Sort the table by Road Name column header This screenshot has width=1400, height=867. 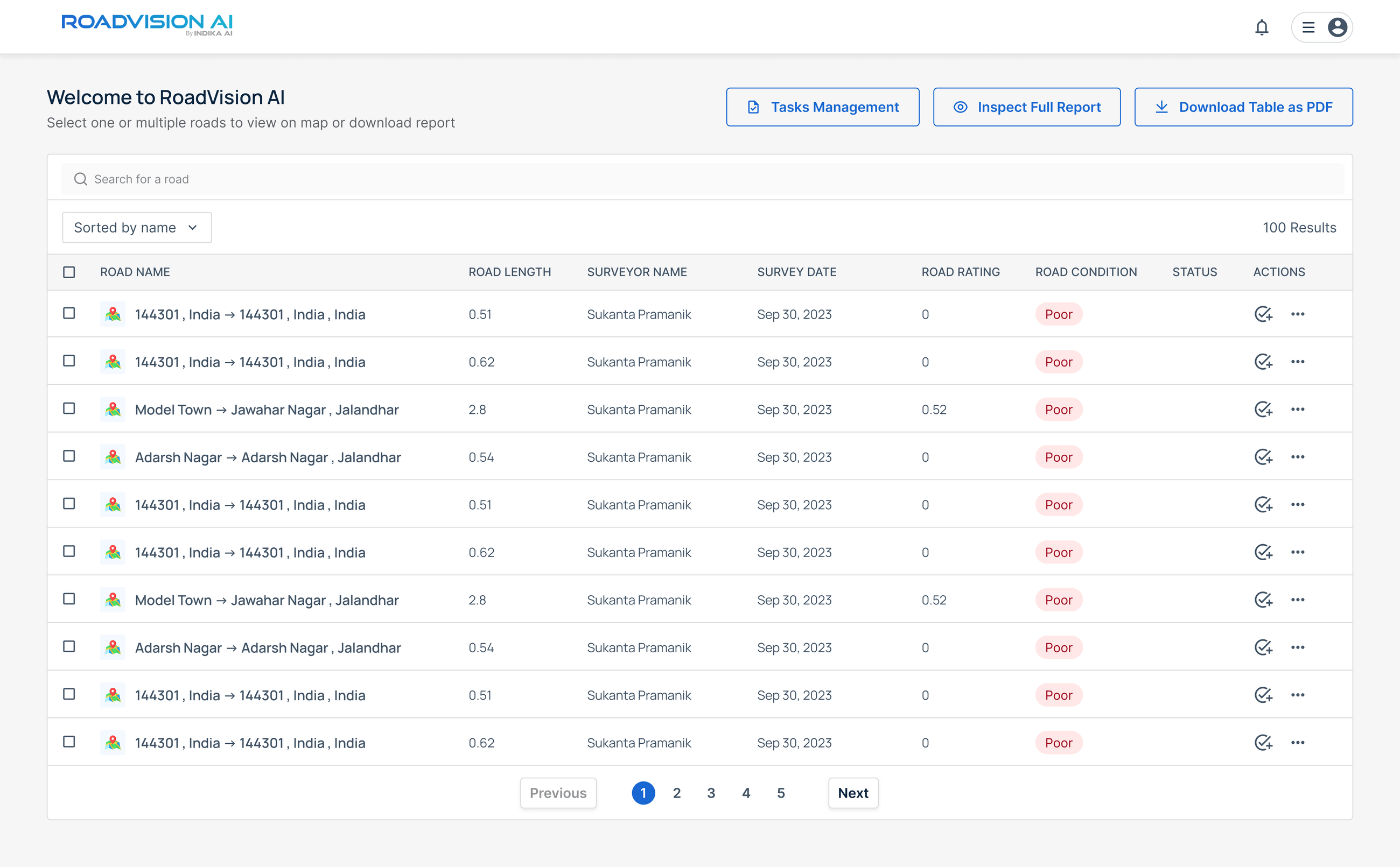click(x=135, y=272)
